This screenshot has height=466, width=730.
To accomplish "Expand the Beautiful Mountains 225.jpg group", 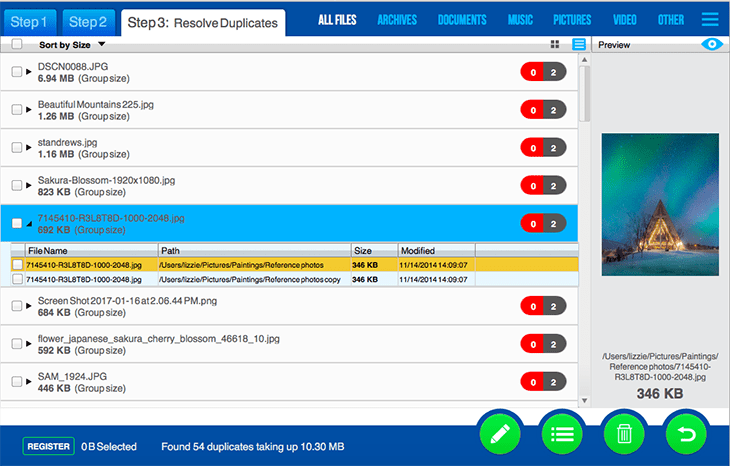I will point(29,109).
